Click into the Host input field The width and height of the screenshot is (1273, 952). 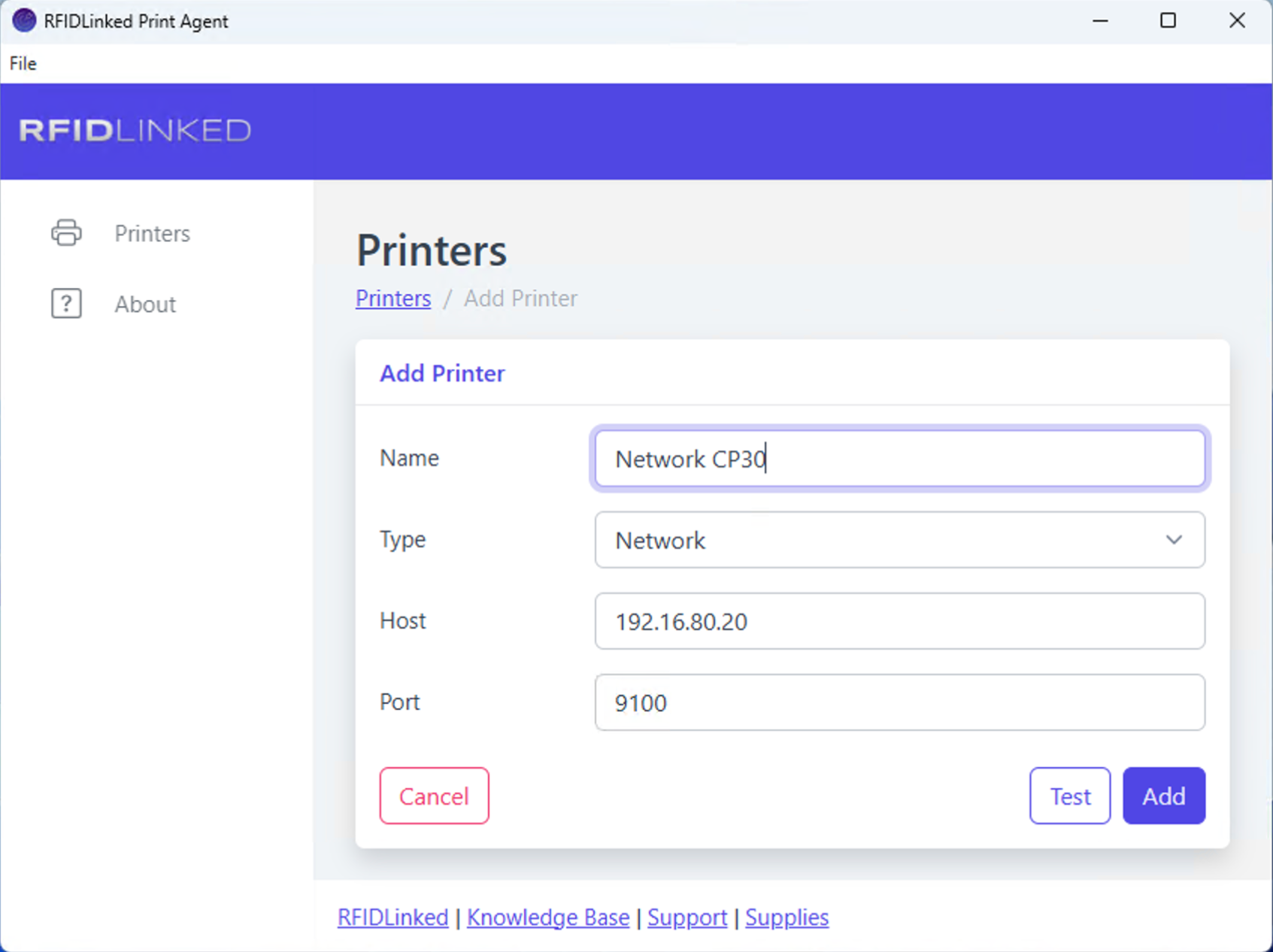(899, 621)
